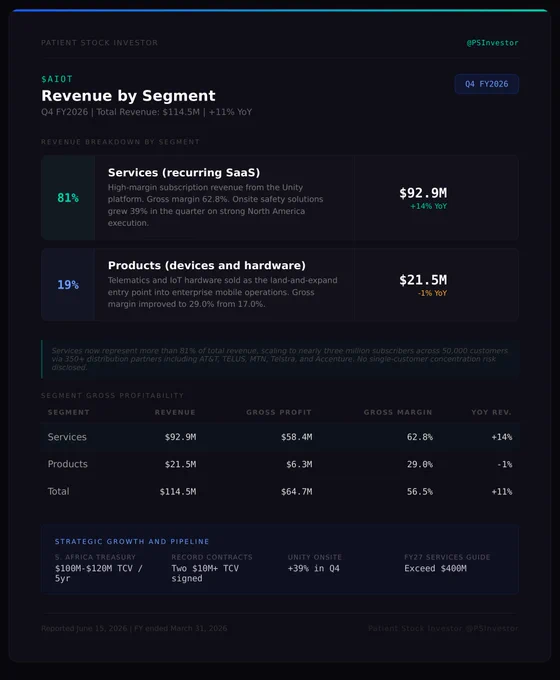Select the Total row in profitability table

280,492
